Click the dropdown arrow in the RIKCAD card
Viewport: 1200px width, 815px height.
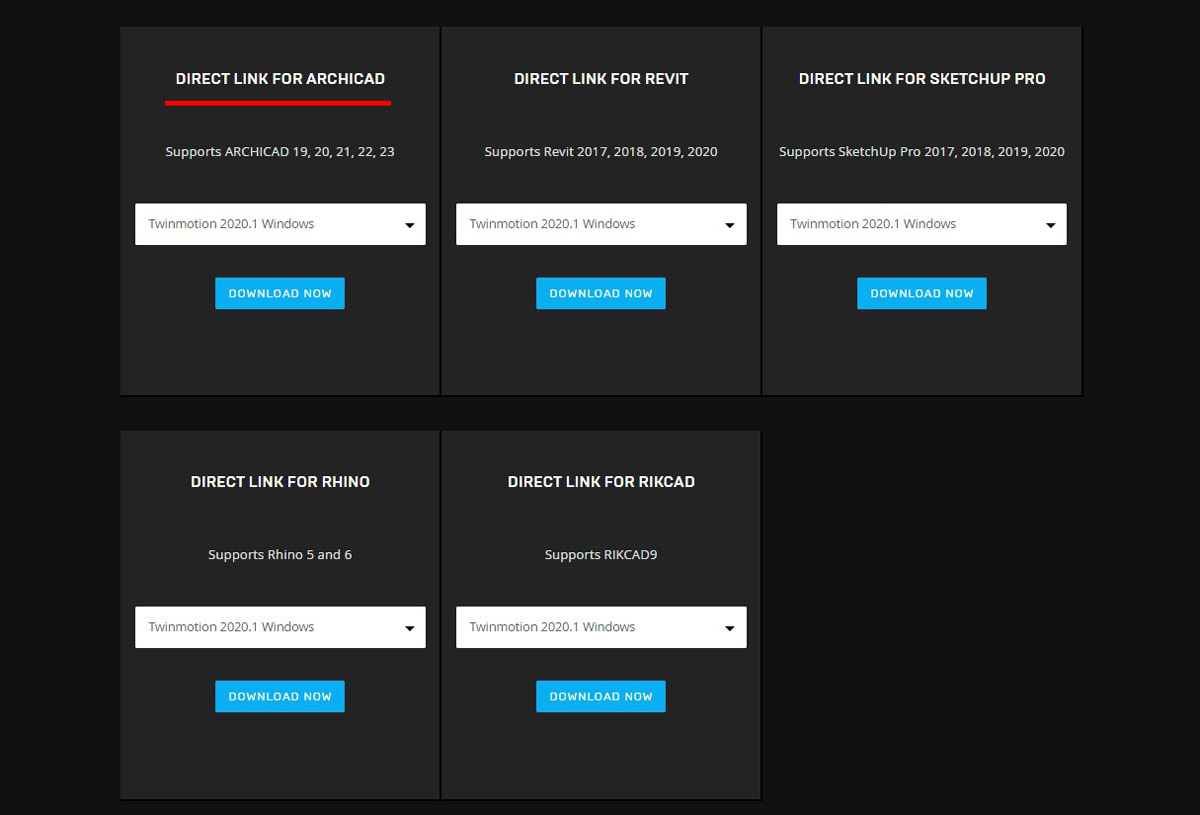point(730,629)
